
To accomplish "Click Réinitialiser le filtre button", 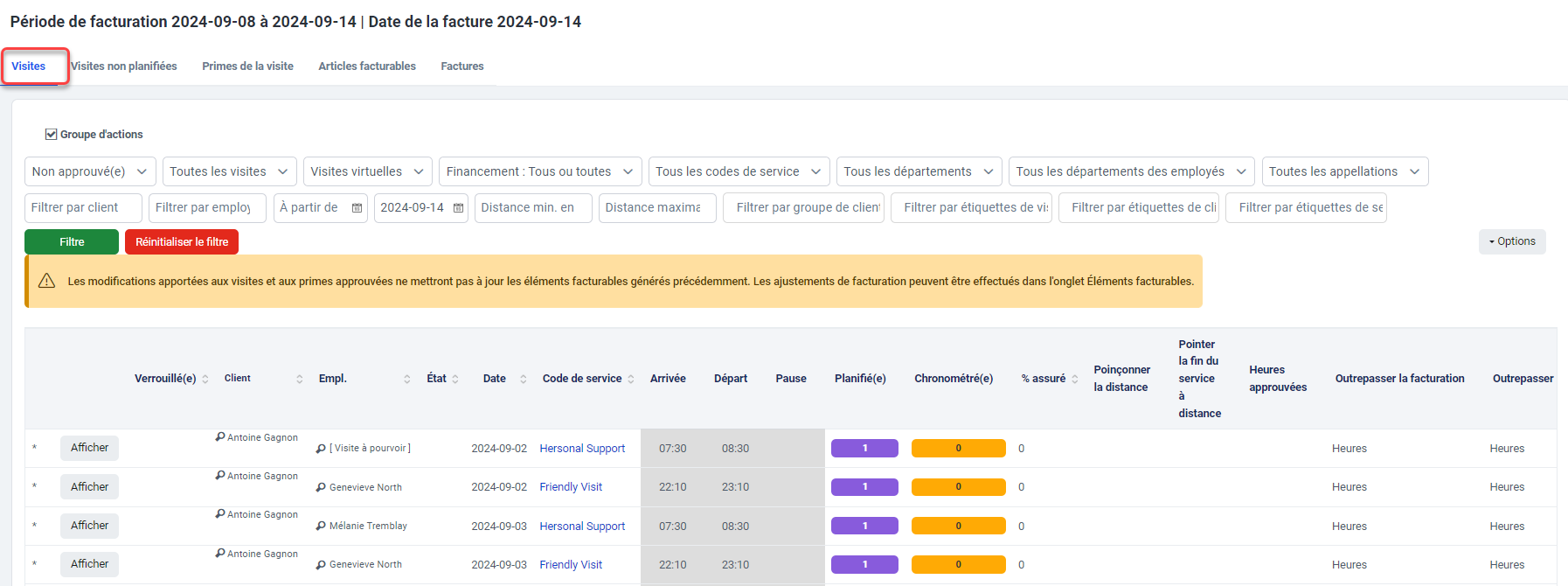I will coord(182,242).
